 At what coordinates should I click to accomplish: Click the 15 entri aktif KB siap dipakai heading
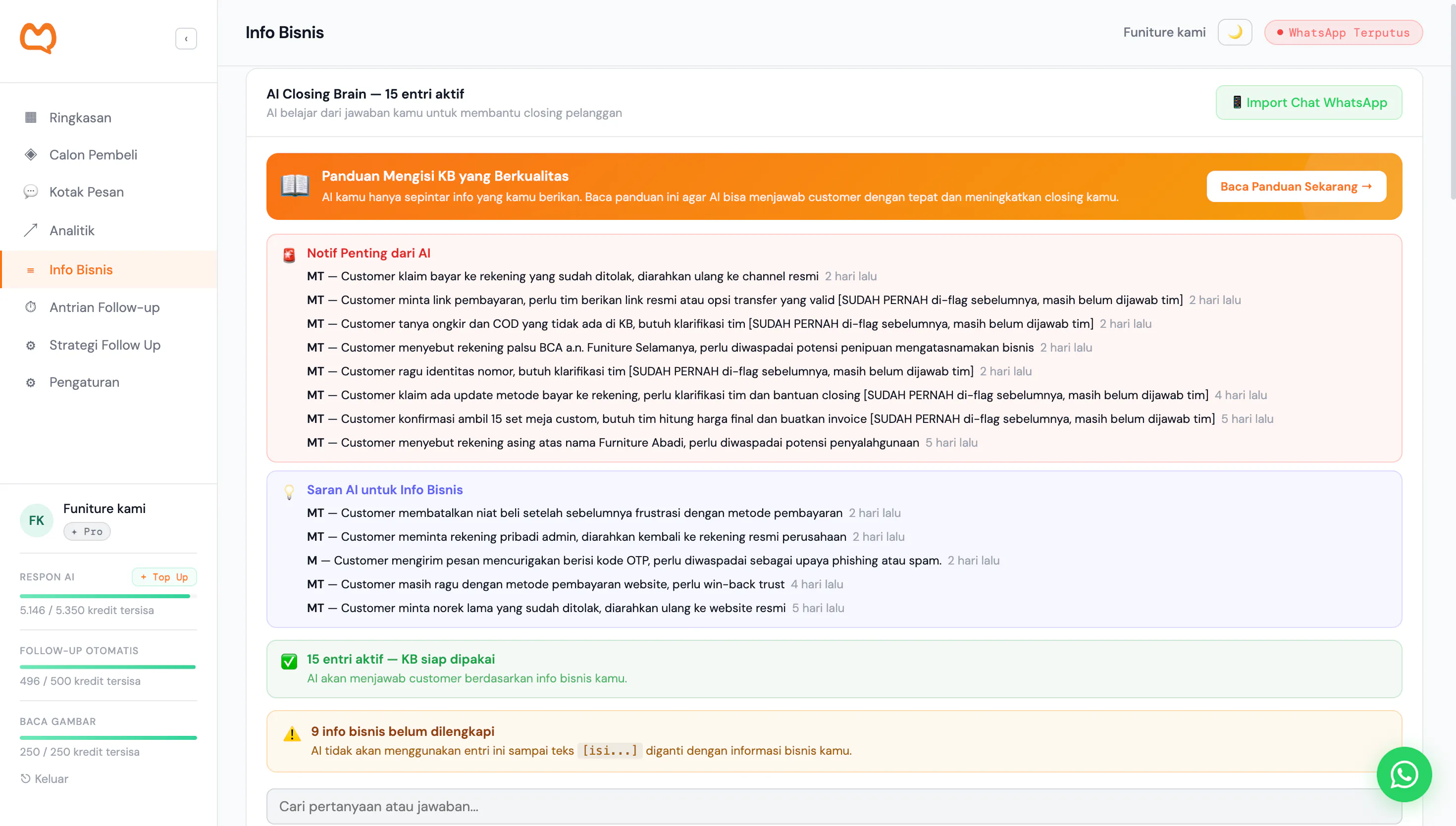[x=401, y=660]
